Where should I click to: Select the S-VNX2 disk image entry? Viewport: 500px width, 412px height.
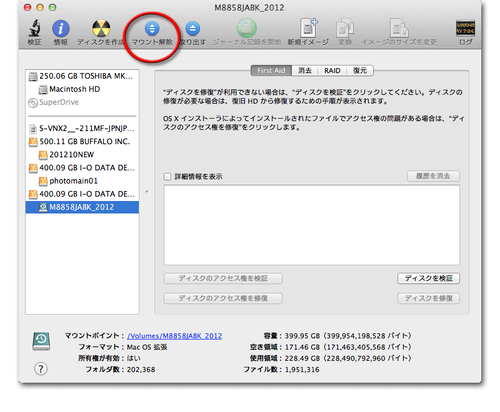coord(82,129)
